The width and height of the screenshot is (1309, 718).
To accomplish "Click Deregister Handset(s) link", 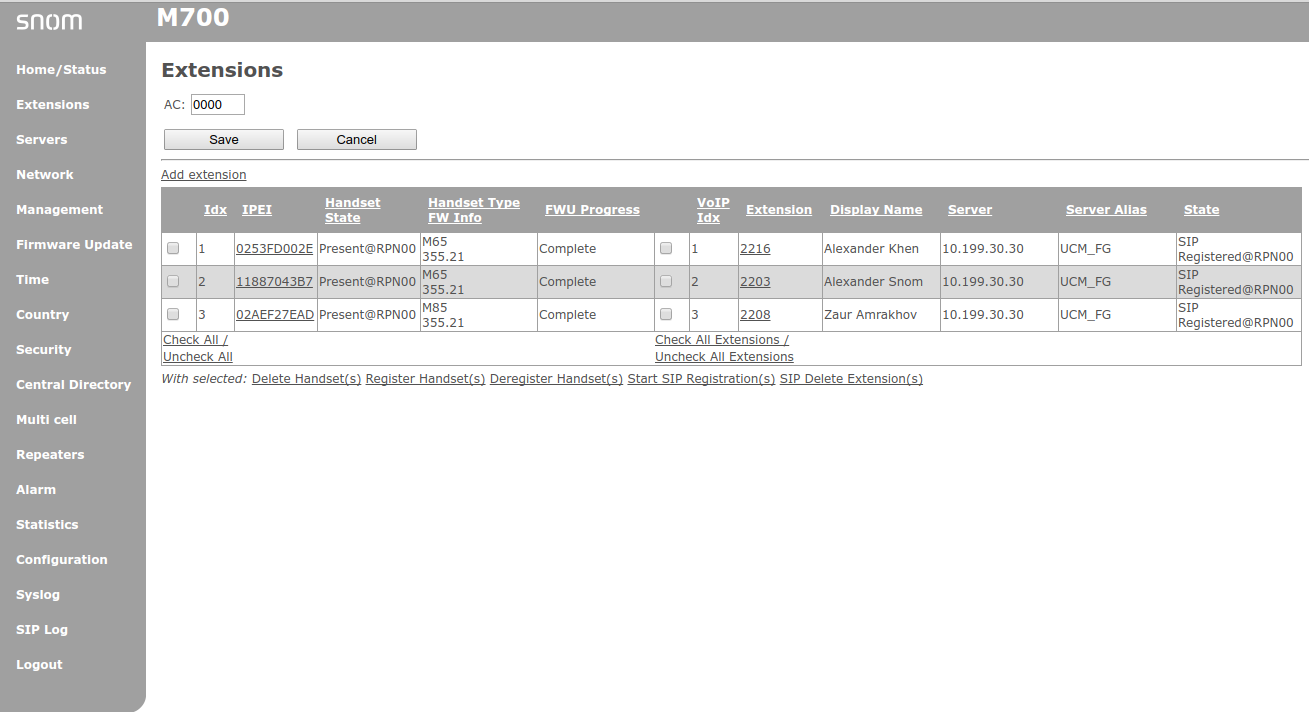I will click(x=556, y=379).
